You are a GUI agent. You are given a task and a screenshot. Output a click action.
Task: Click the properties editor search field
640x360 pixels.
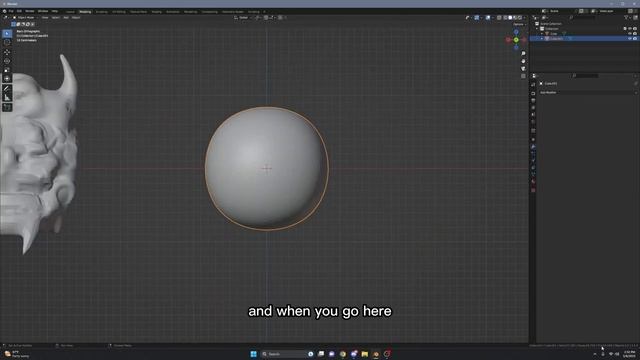click(x=586, y=76)
